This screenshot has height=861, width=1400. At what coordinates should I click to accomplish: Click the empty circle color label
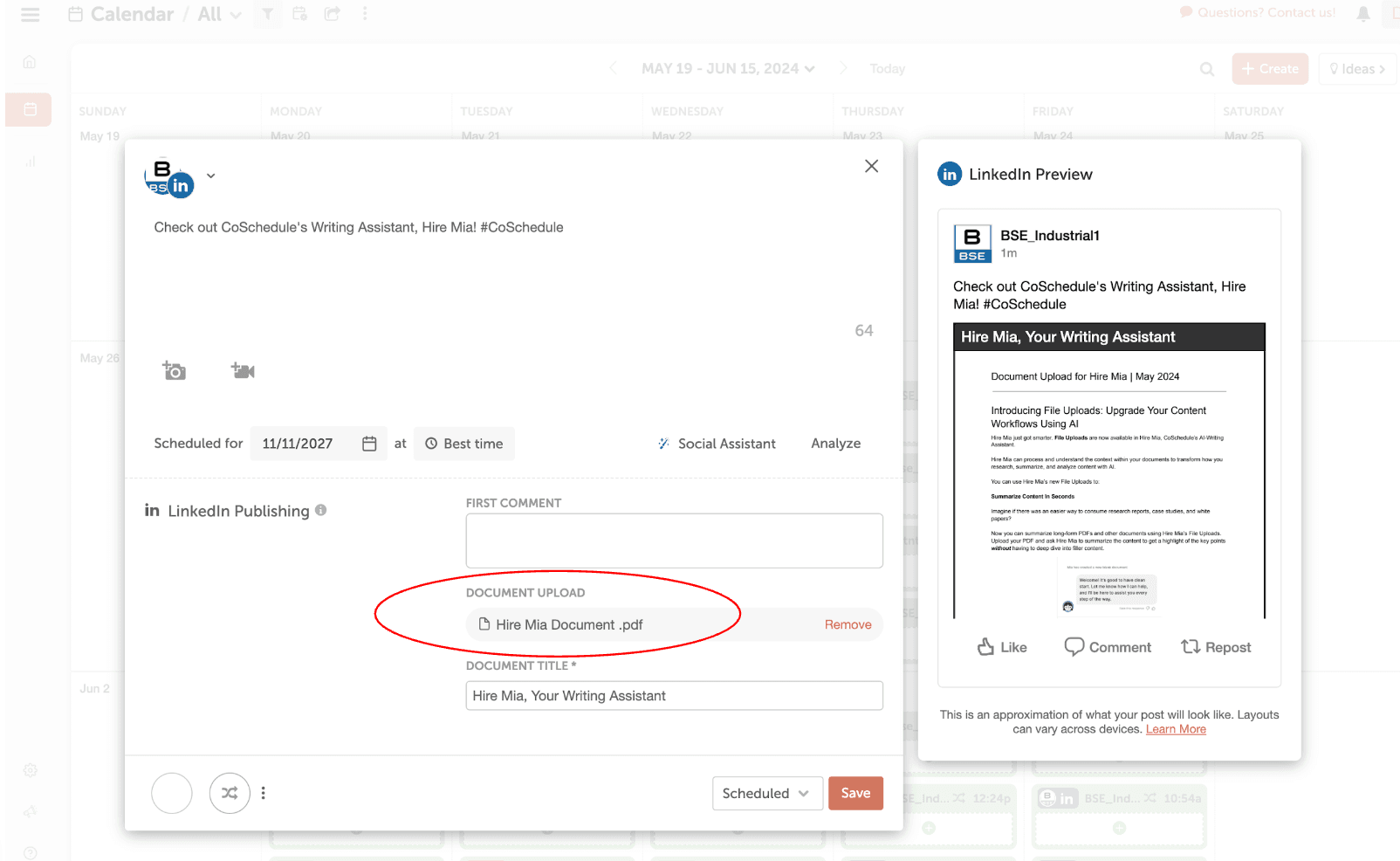172,793
